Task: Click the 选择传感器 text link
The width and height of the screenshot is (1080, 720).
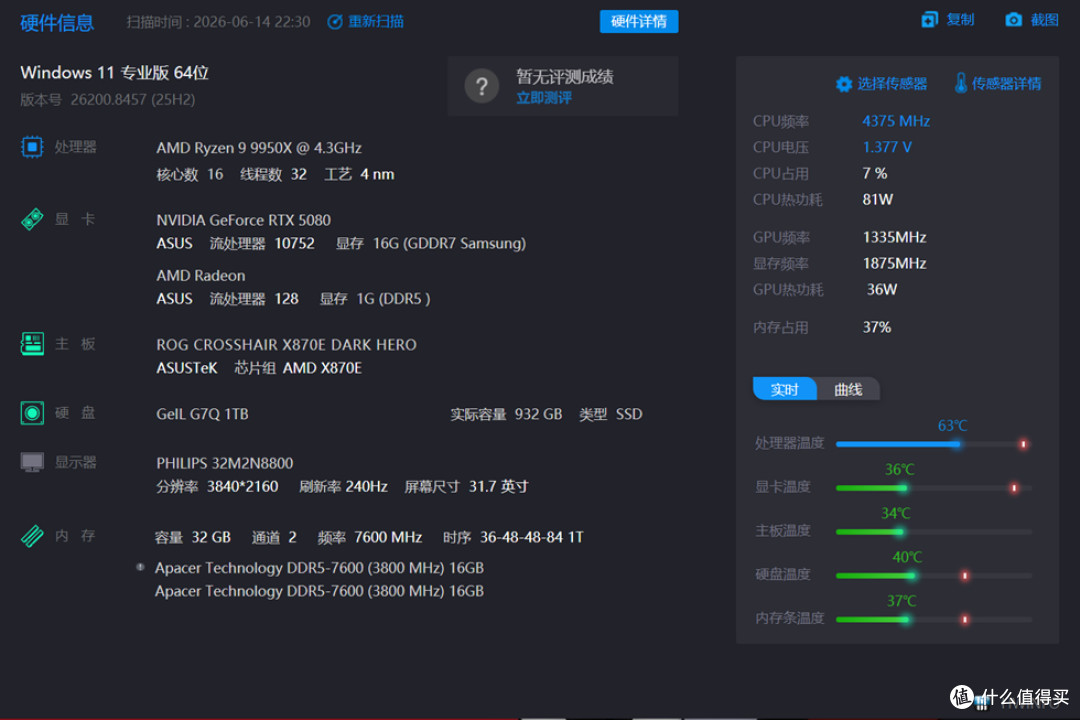Action: tap(892, 84)
